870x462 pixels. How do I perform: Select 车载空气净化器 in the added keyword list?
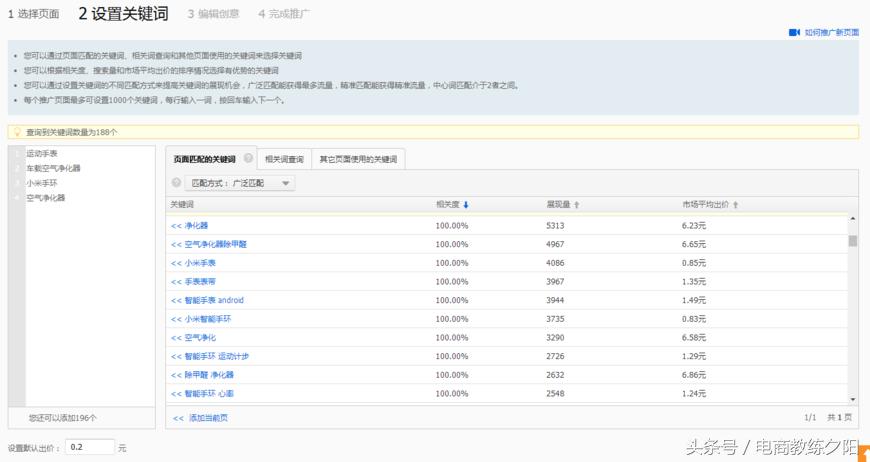pyautogui.click(x=53, y=168)
